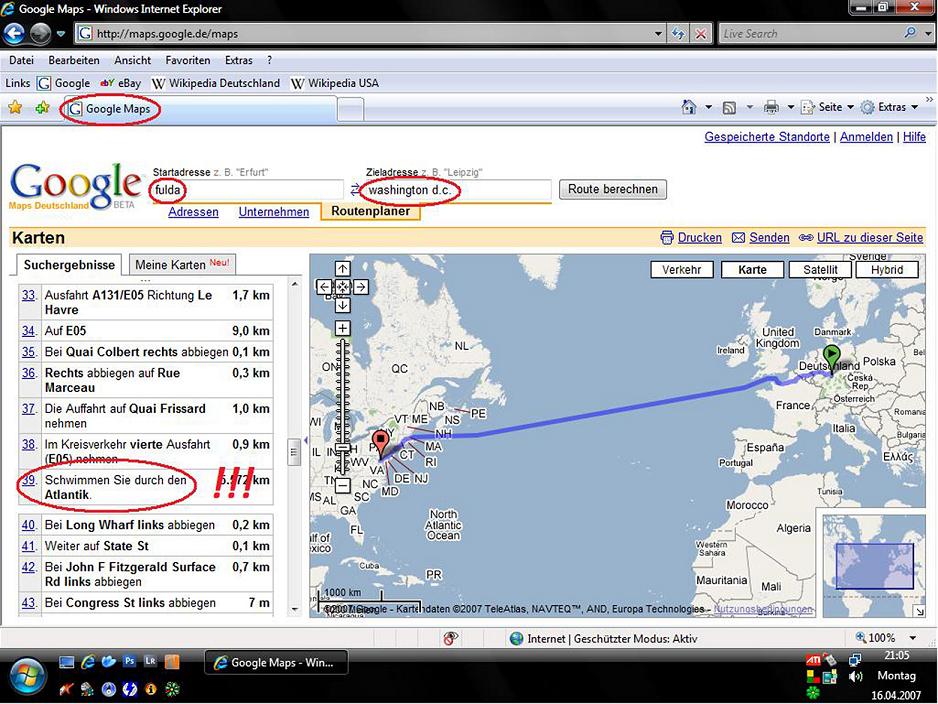The height and width of the screenshot is (704, 938).
Task: Open the Seite toolbar menu
Action: [x=827, y=107]
